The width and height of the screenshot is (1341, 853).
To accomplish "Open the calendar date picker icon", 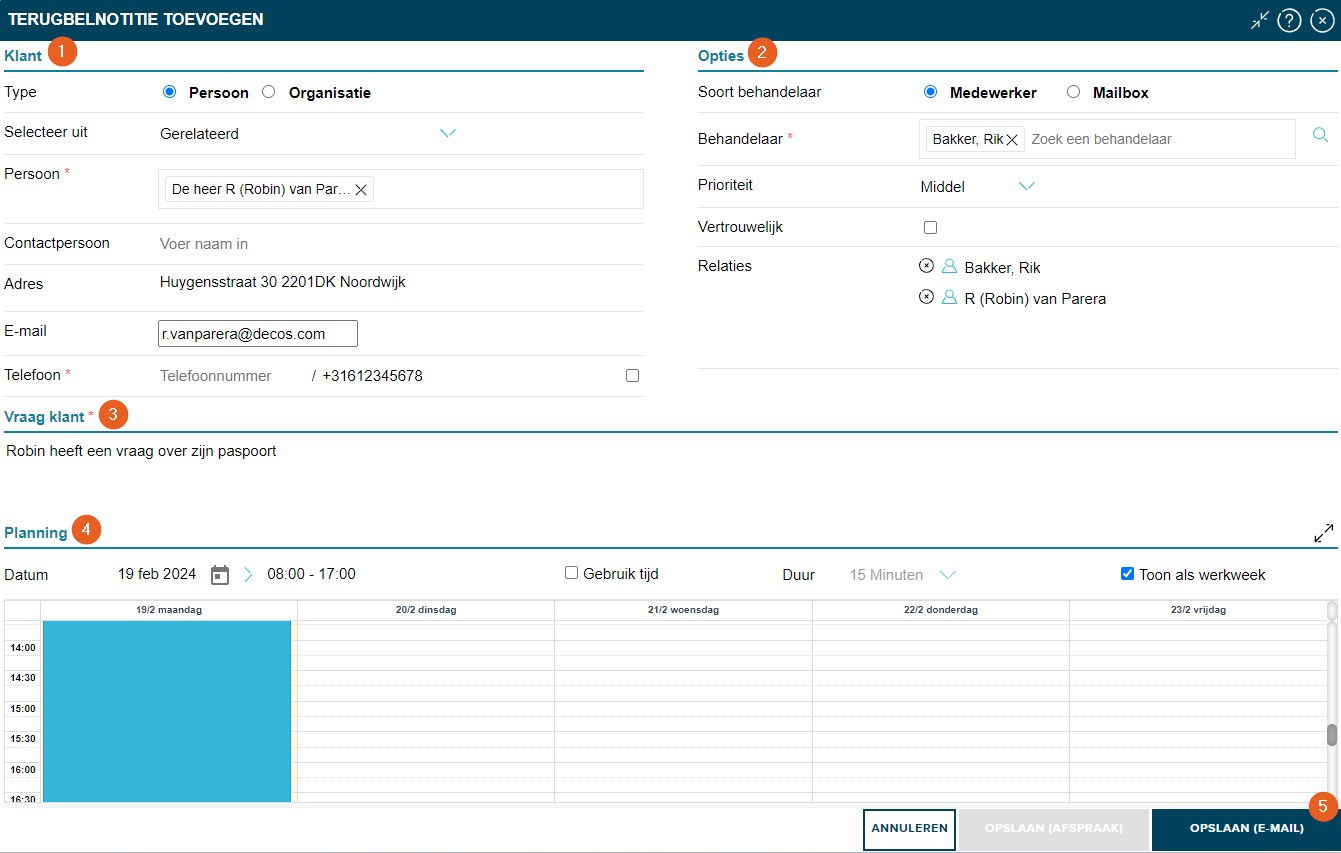I will pyautogui.click(x=220, y=575).
